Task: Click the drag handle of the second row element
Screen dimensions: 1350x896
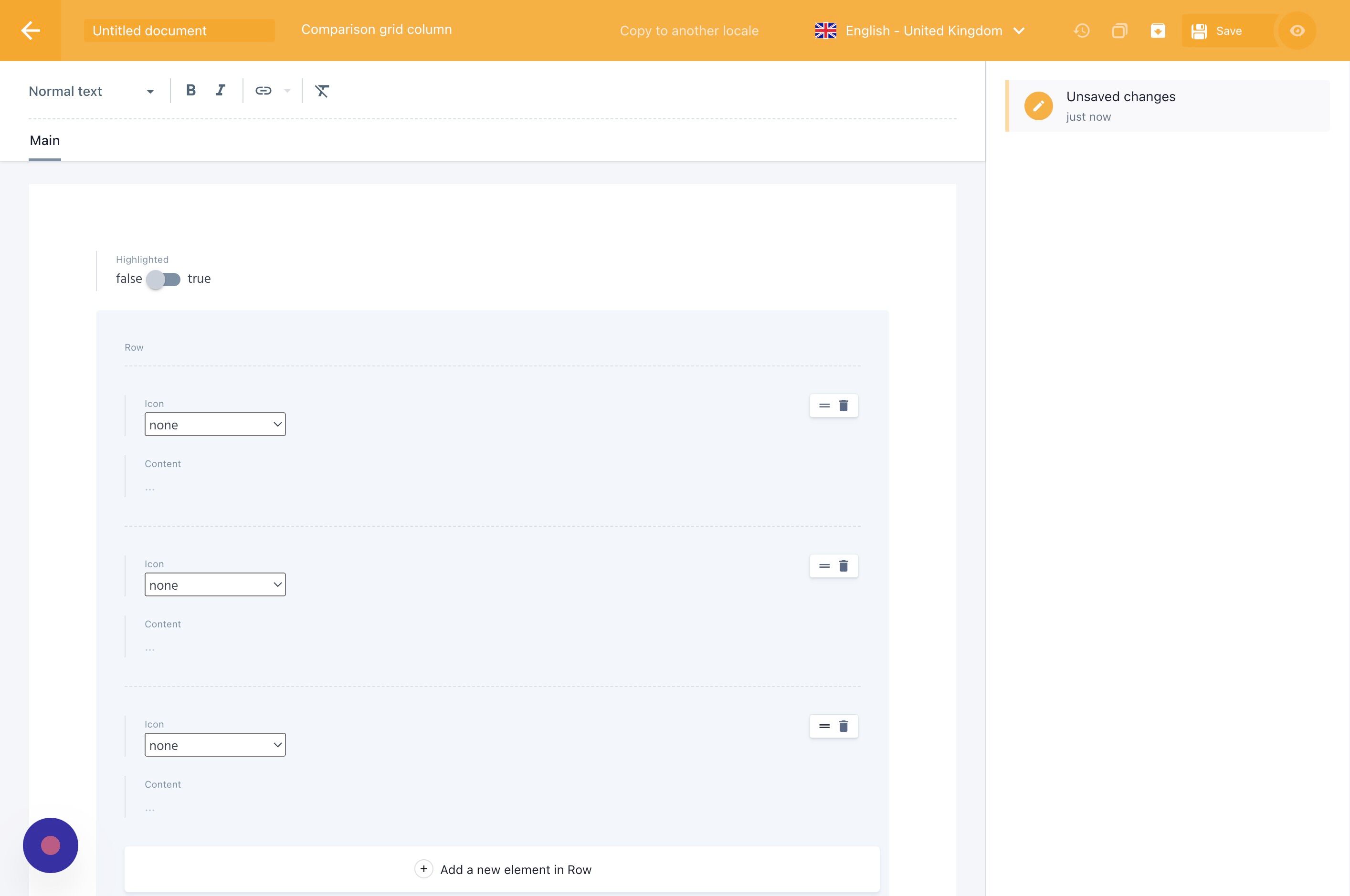Action: pyautogui.click(x=824, y=566)
